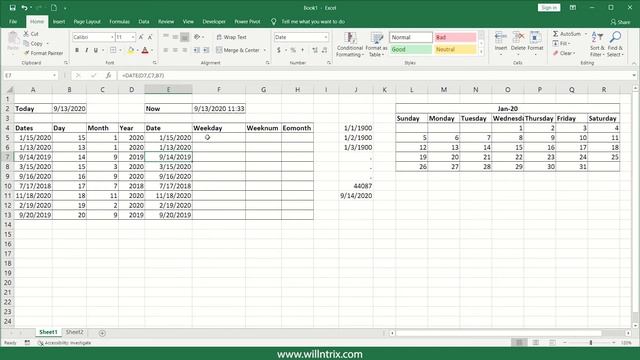Apply Percent style
The image size is (640, 360).
(293, 50)
